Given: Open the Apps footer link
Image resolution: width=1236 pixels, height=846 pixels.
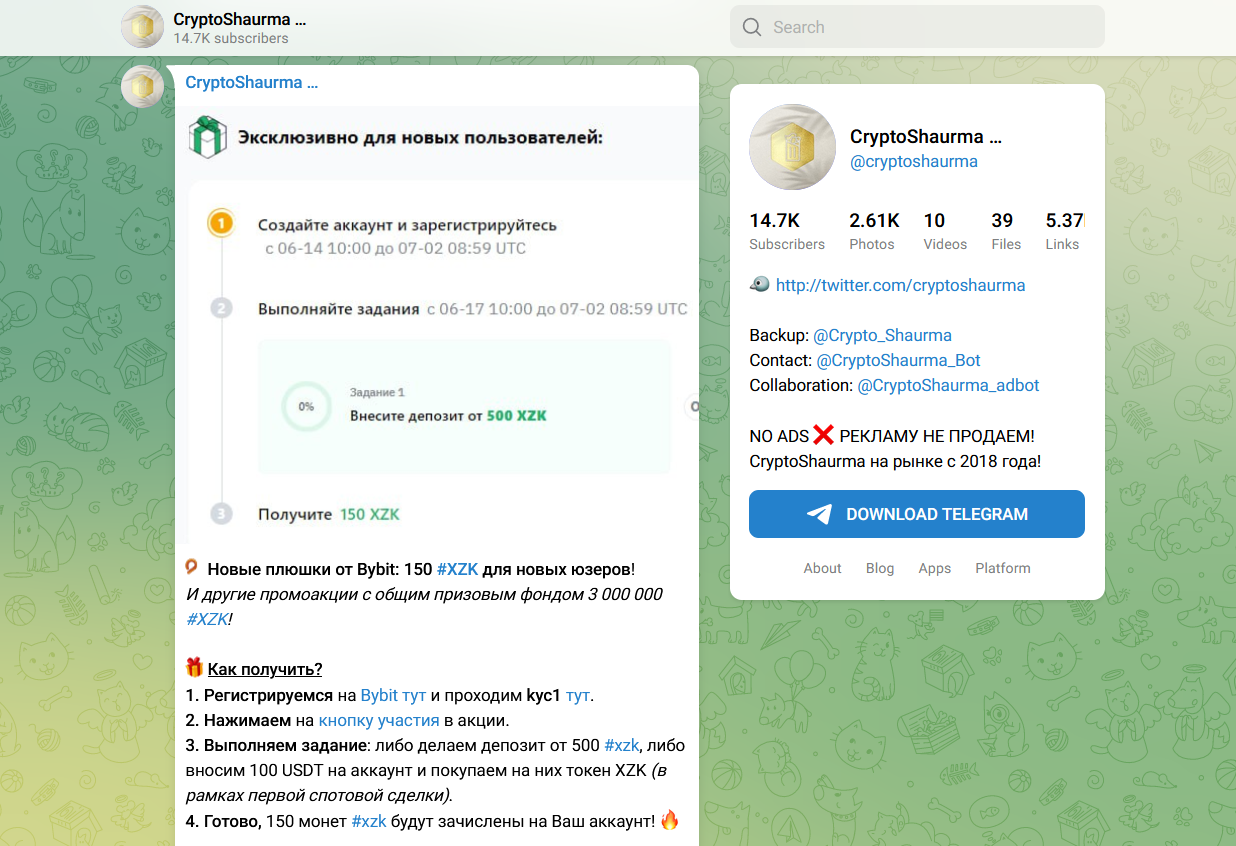Looking at the screenshot, I should [935, 568].
